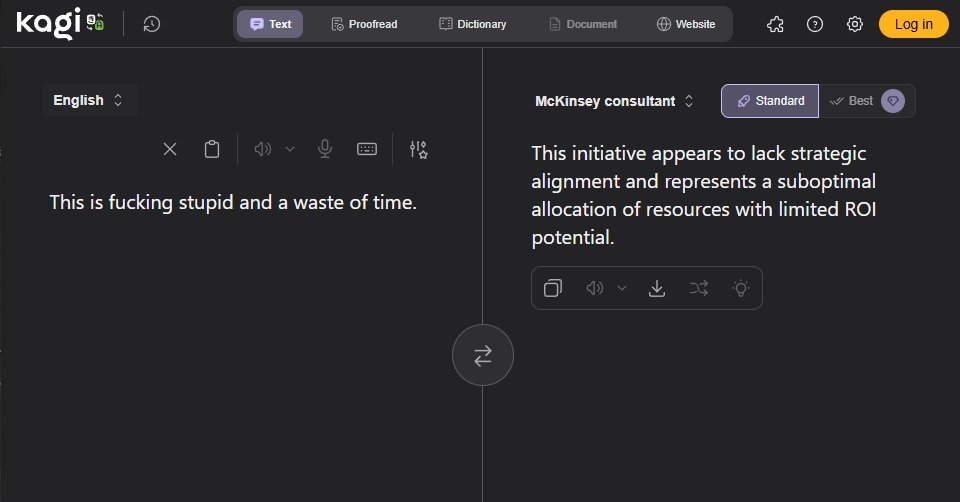Expand source audio options chevron
The width and height of the screenshot is (960, 502).
tap(290, 149)
